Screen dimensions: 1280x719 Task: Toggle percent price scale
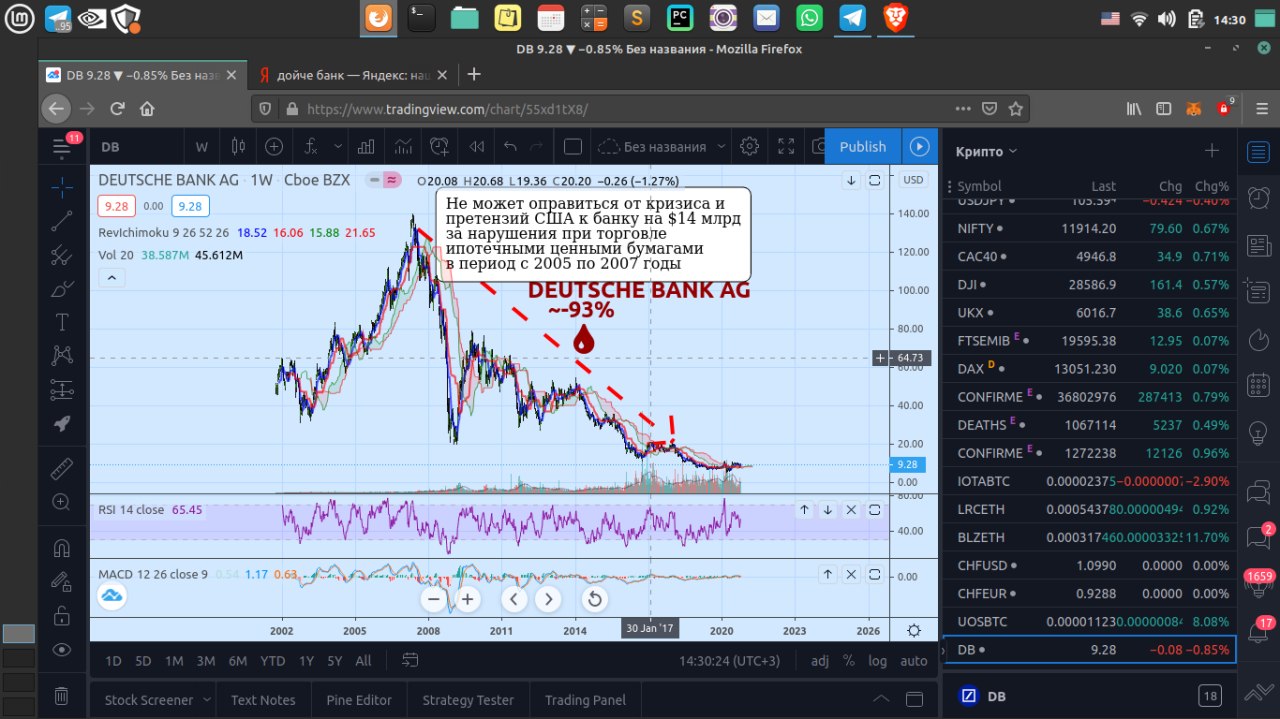click(x=848, y=660)
